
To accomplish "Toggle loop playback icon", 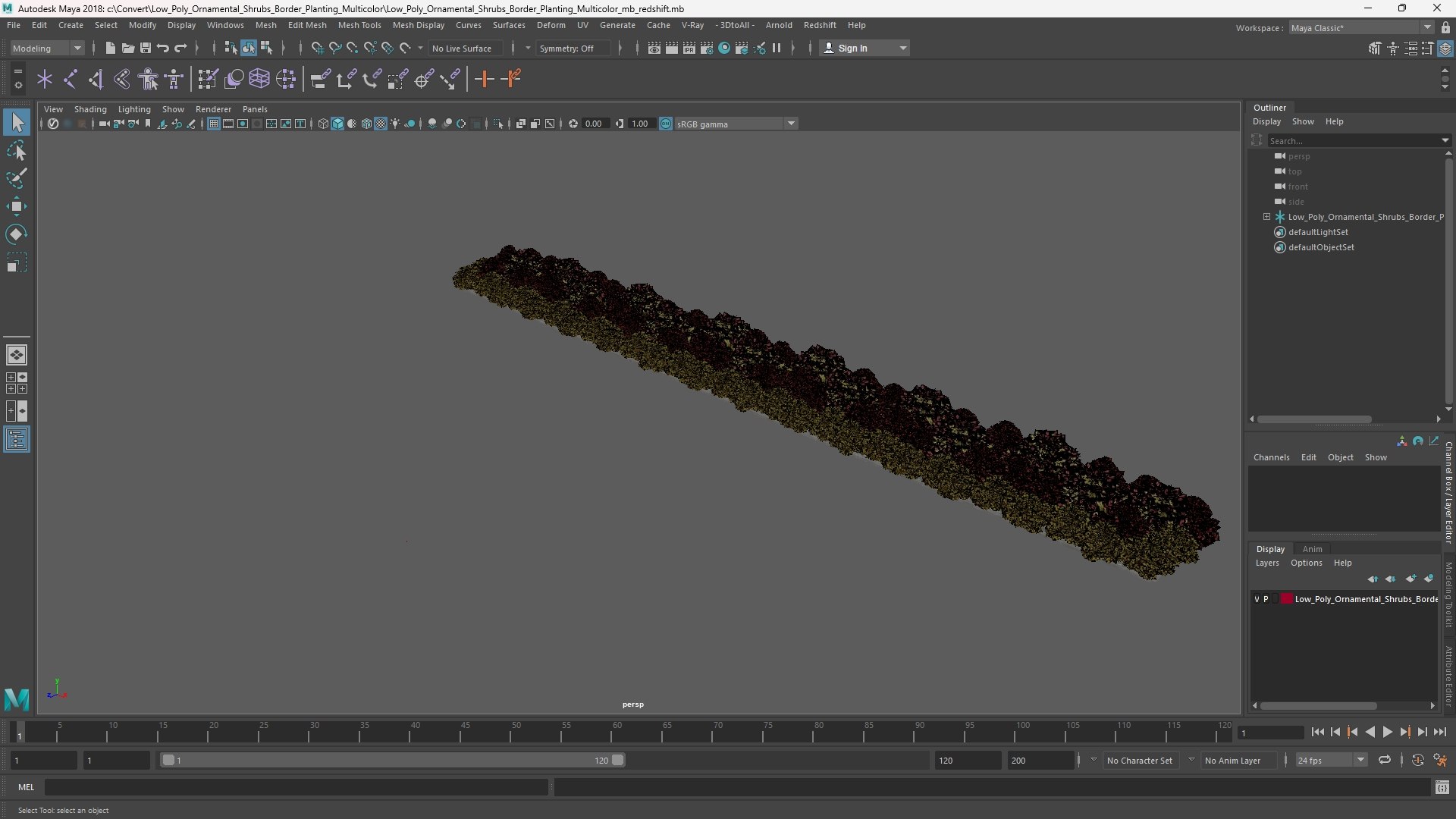I will pos(1384,760).
